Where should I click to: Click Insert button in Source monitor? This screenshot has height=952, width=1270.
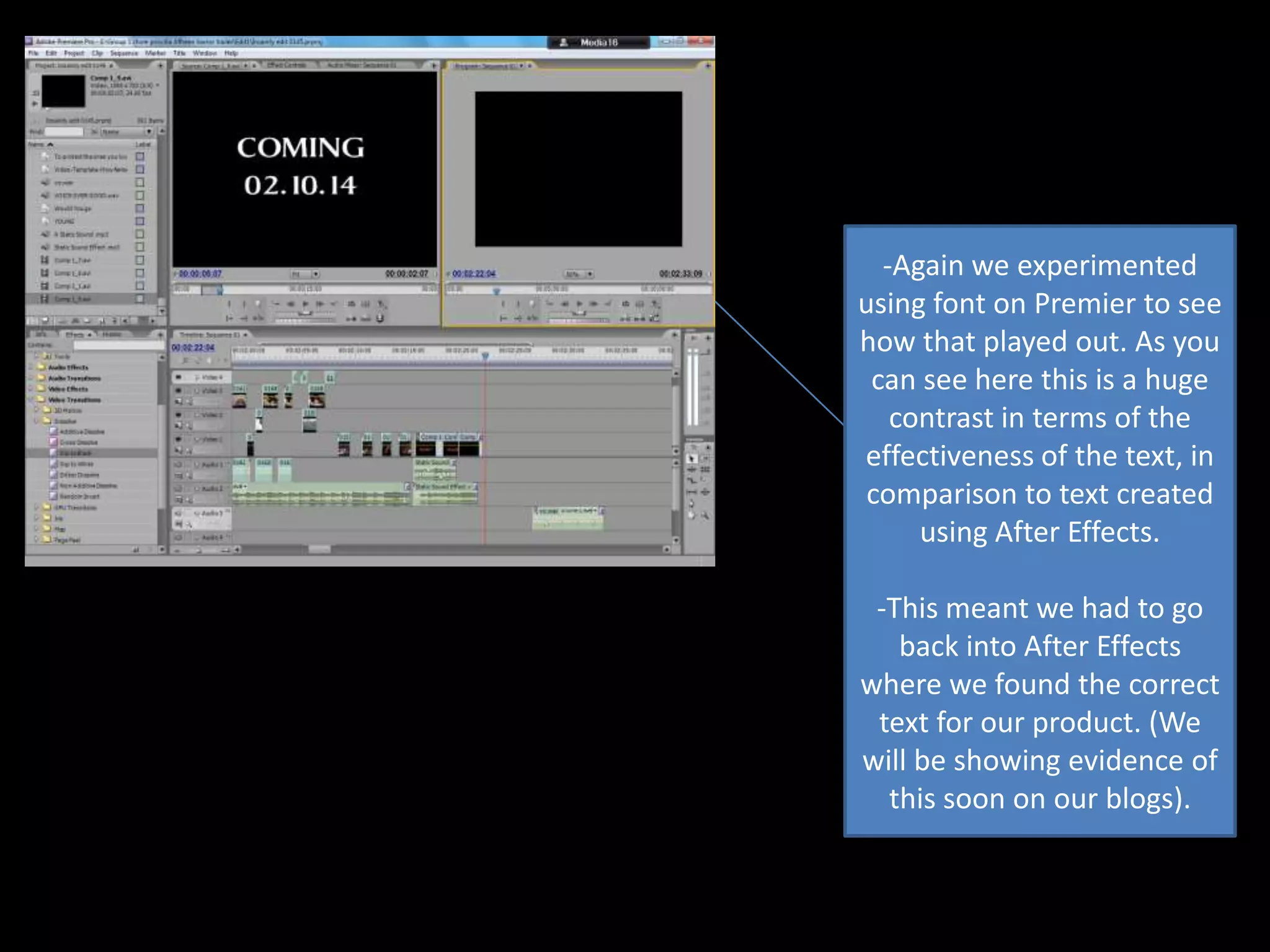click(x=351, y=318)
